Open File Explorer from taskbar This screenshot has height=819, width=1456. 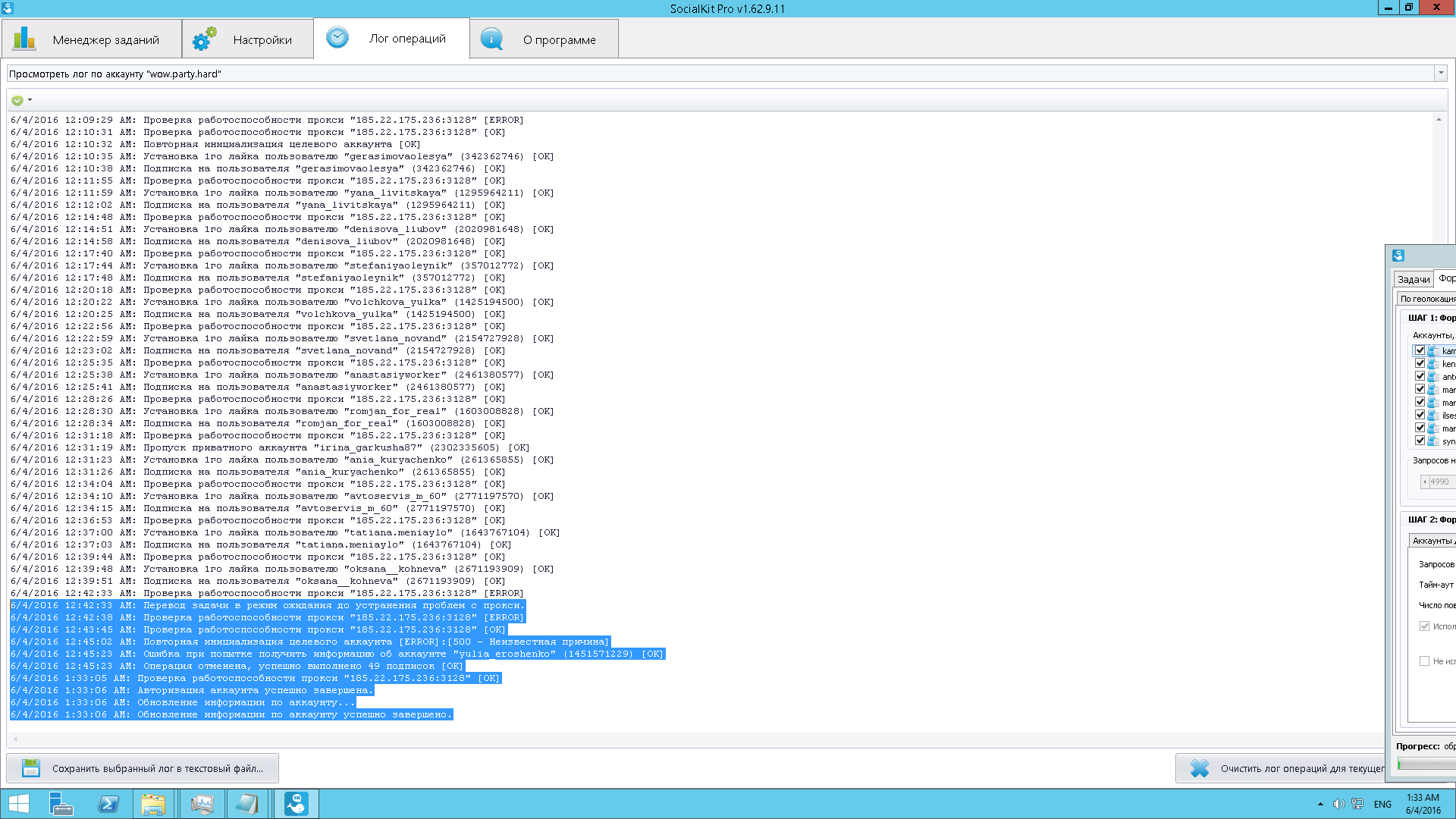tap(153, 804)
